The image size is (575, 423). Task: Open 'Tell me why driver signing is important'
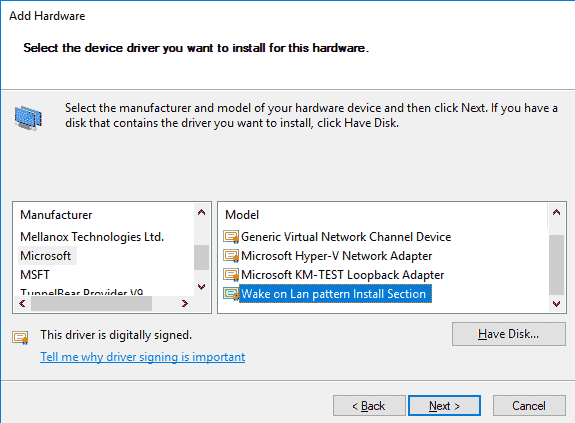[143, 357]
